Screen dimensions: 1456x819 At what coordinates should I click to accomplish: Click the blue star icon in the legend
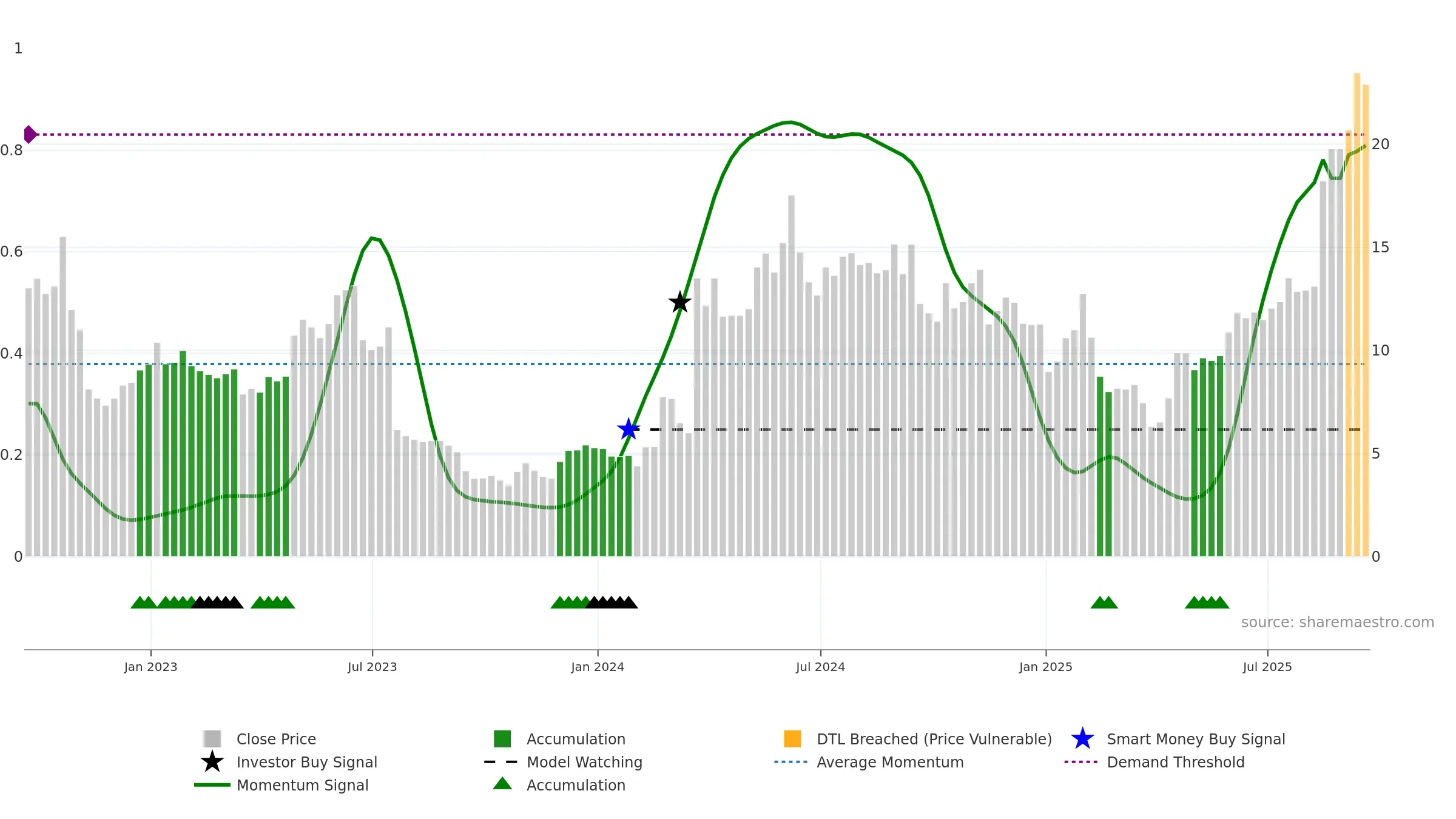[1082, 739]
